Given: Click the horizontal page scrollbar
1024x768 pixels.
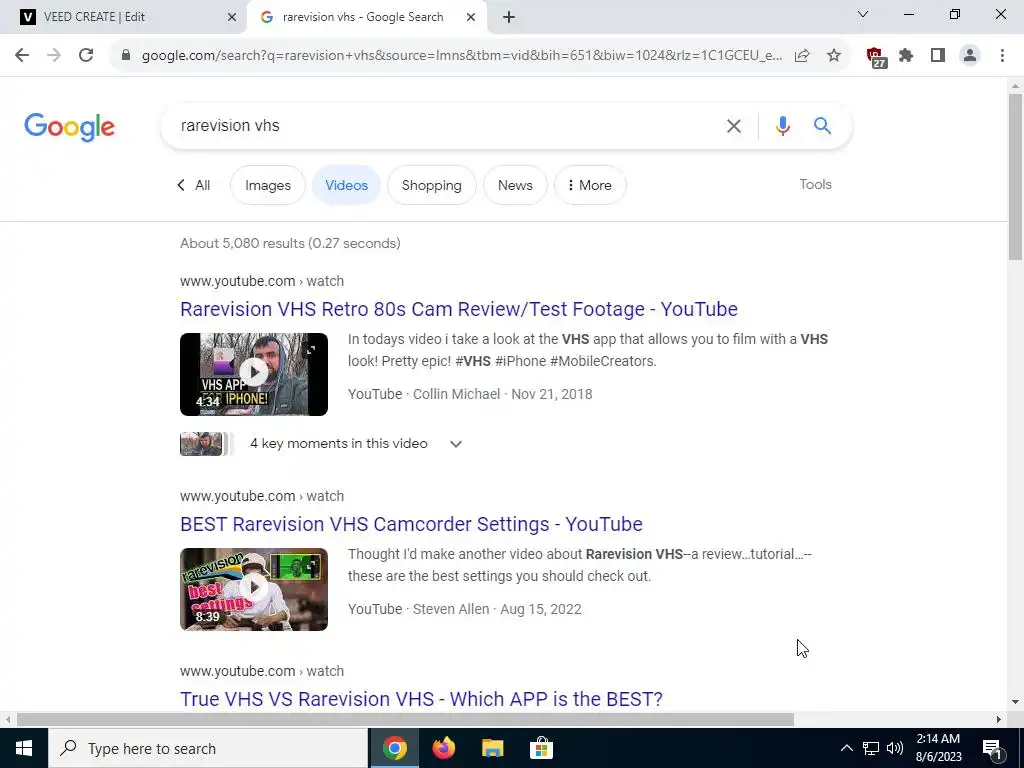Looking at the screenshot, I should 405,720.
